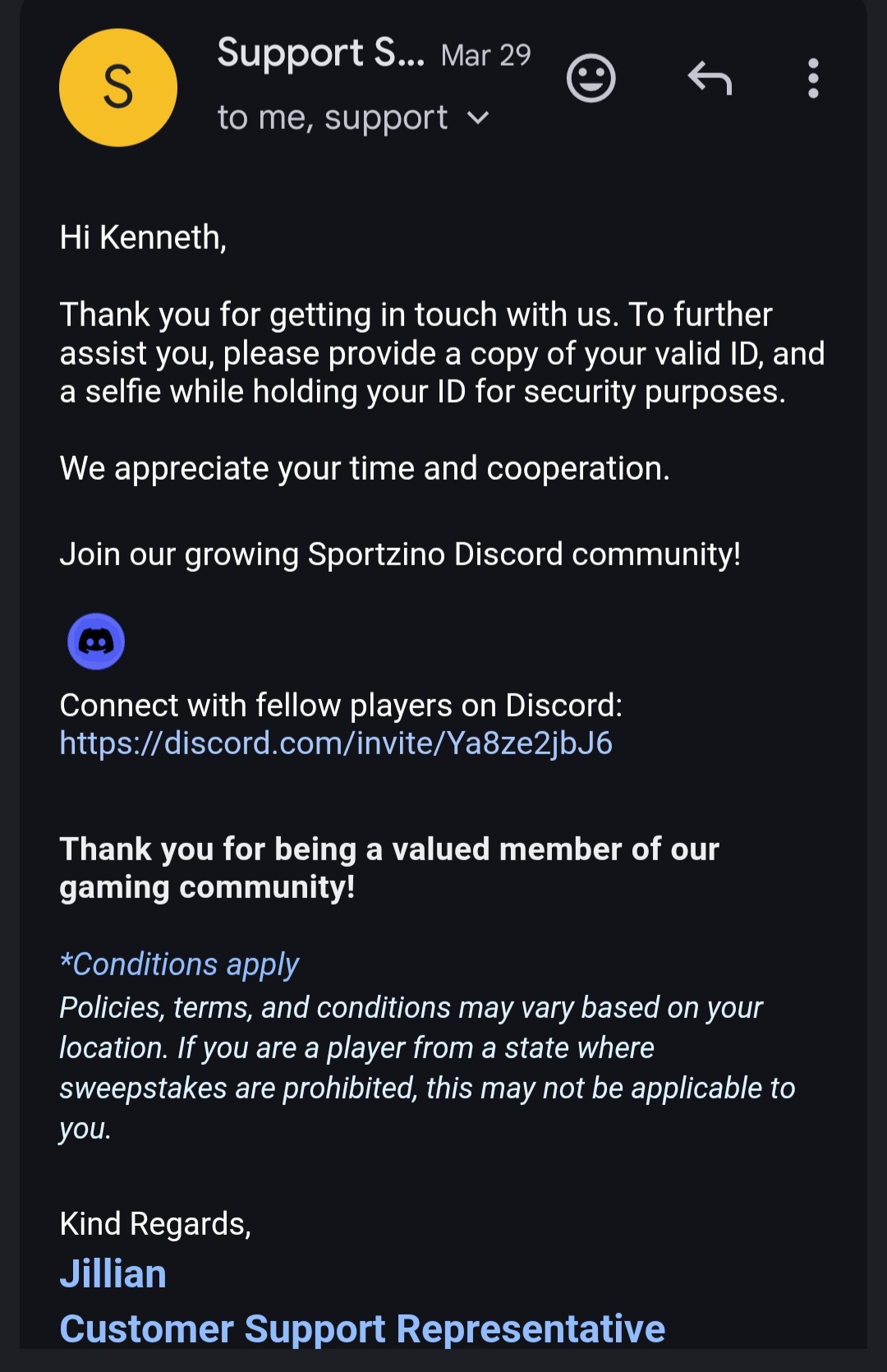Image resolution: width=887 pixels, height=1372 pixels.
Task: Click the bold valued member thank-you text
Action: tap(389, 868)
